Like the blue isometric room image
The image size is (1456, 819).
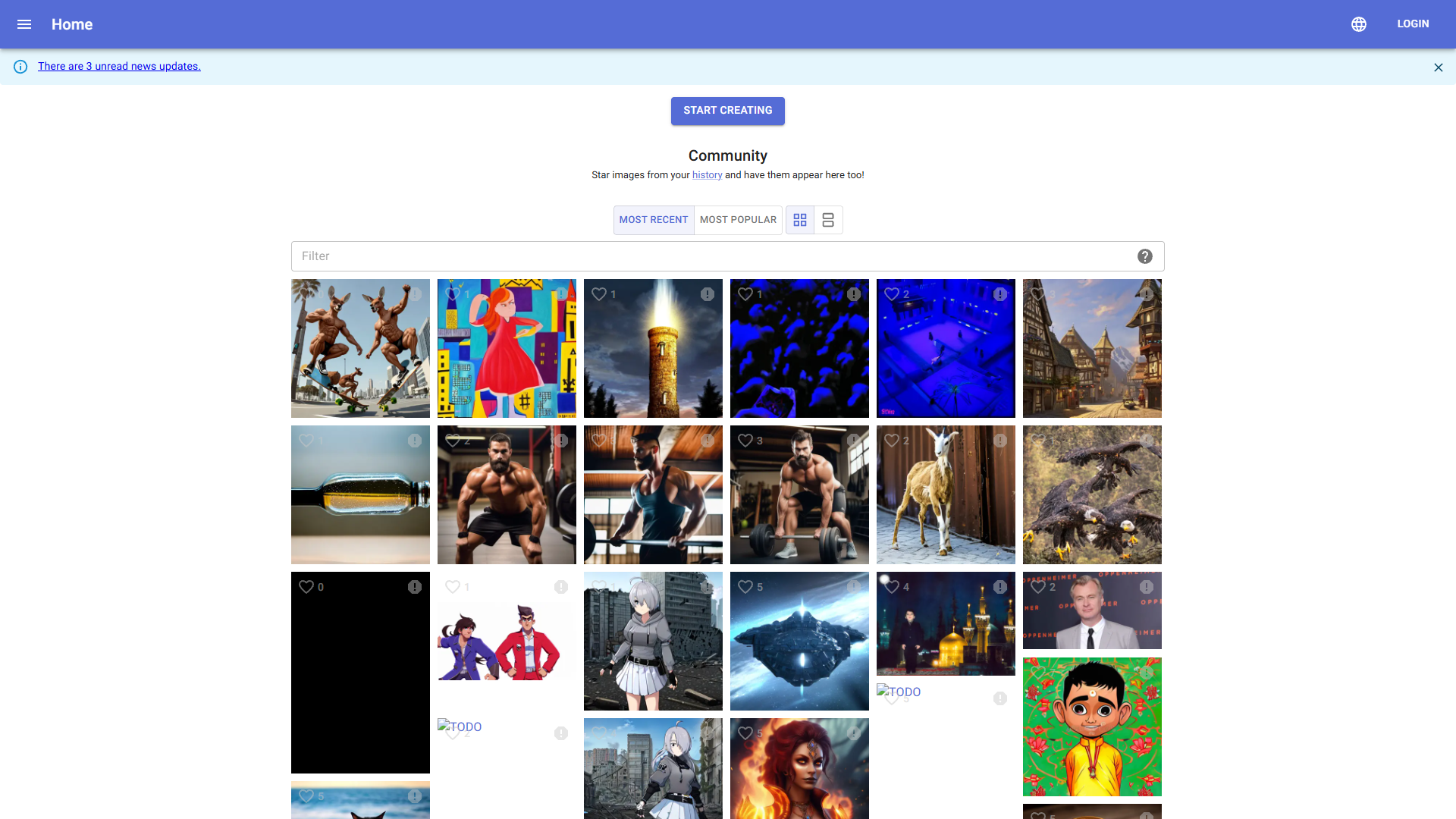pyautogui.click(x=892, y=294)
